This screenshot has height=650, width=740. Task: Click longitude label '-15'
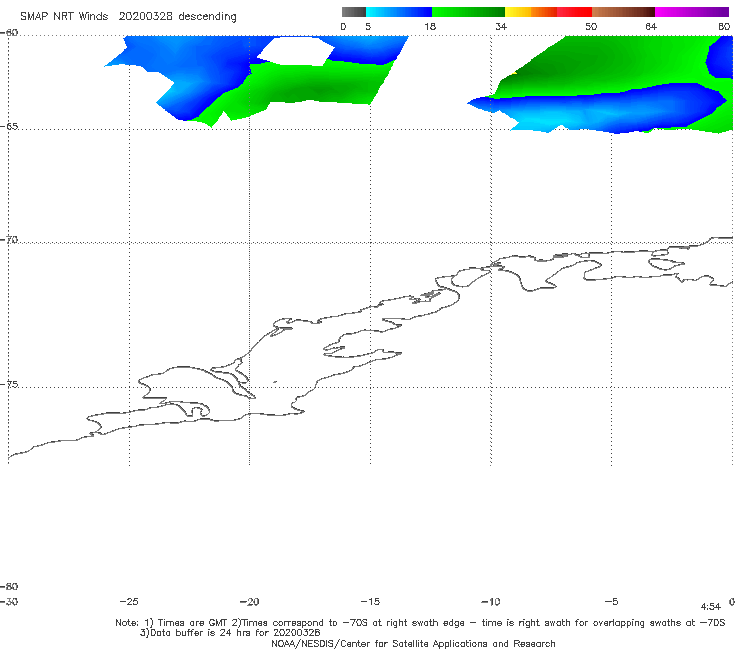click(x=370, y=602)
